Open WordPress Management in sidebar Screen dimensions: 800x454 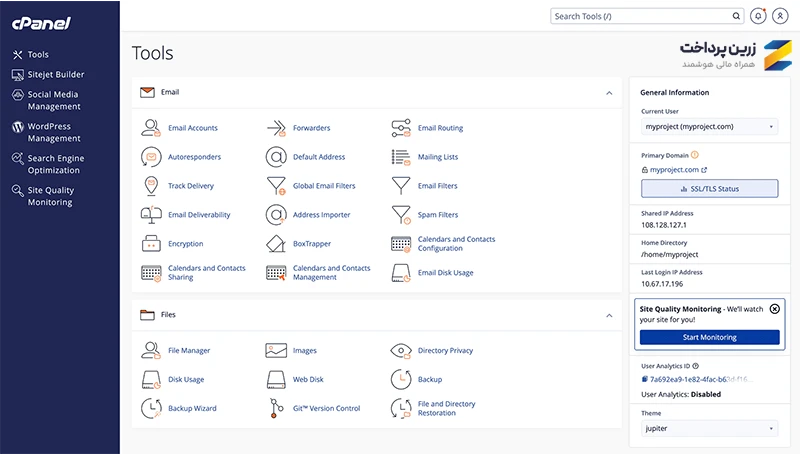pyautogui.click(x=46, y=132)
